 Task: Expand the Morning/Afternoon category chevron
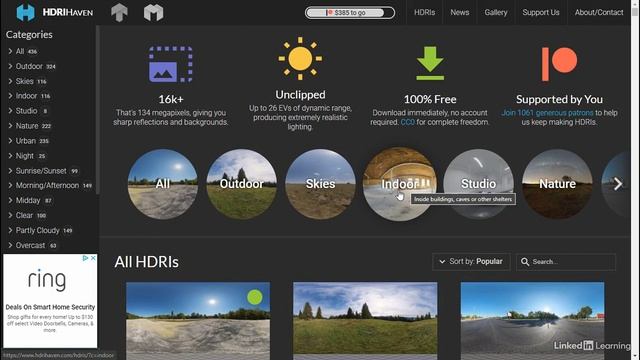coord(10,185)
